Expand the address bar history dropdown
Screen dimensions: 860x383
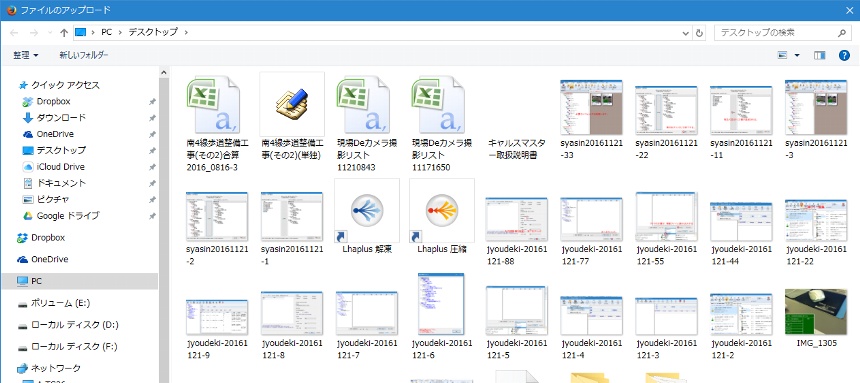click(686, 33)
